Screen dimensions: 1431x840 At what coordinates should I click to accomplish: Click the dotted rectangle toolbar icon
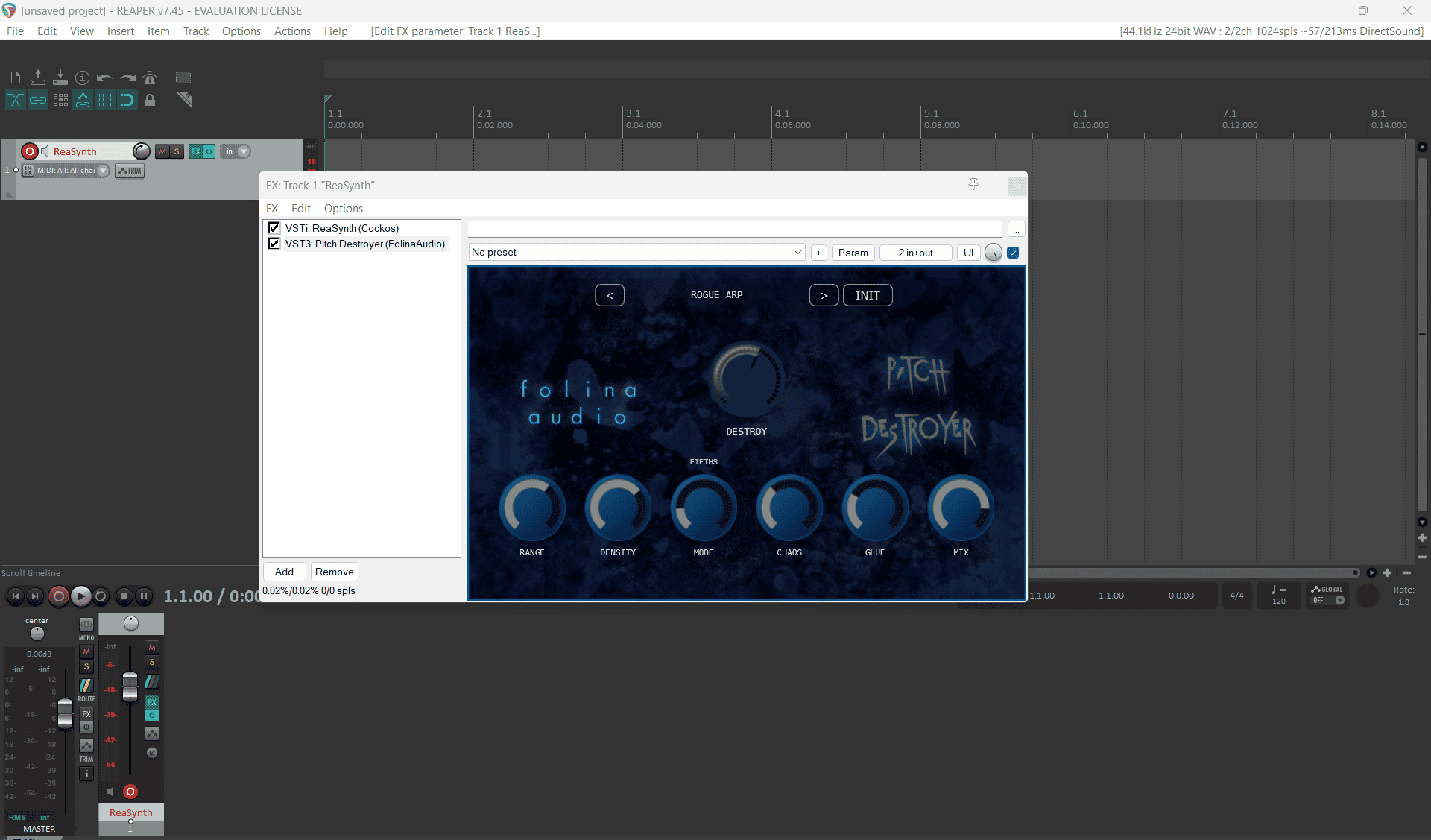pos(183,78)
